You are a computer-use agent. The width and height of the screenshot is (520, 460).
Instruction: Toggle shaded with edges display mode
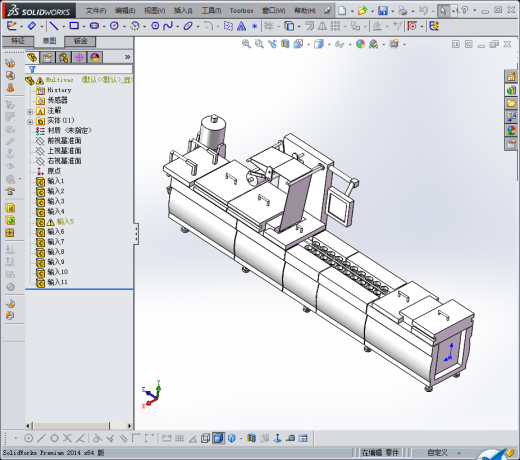coord(218,438)
